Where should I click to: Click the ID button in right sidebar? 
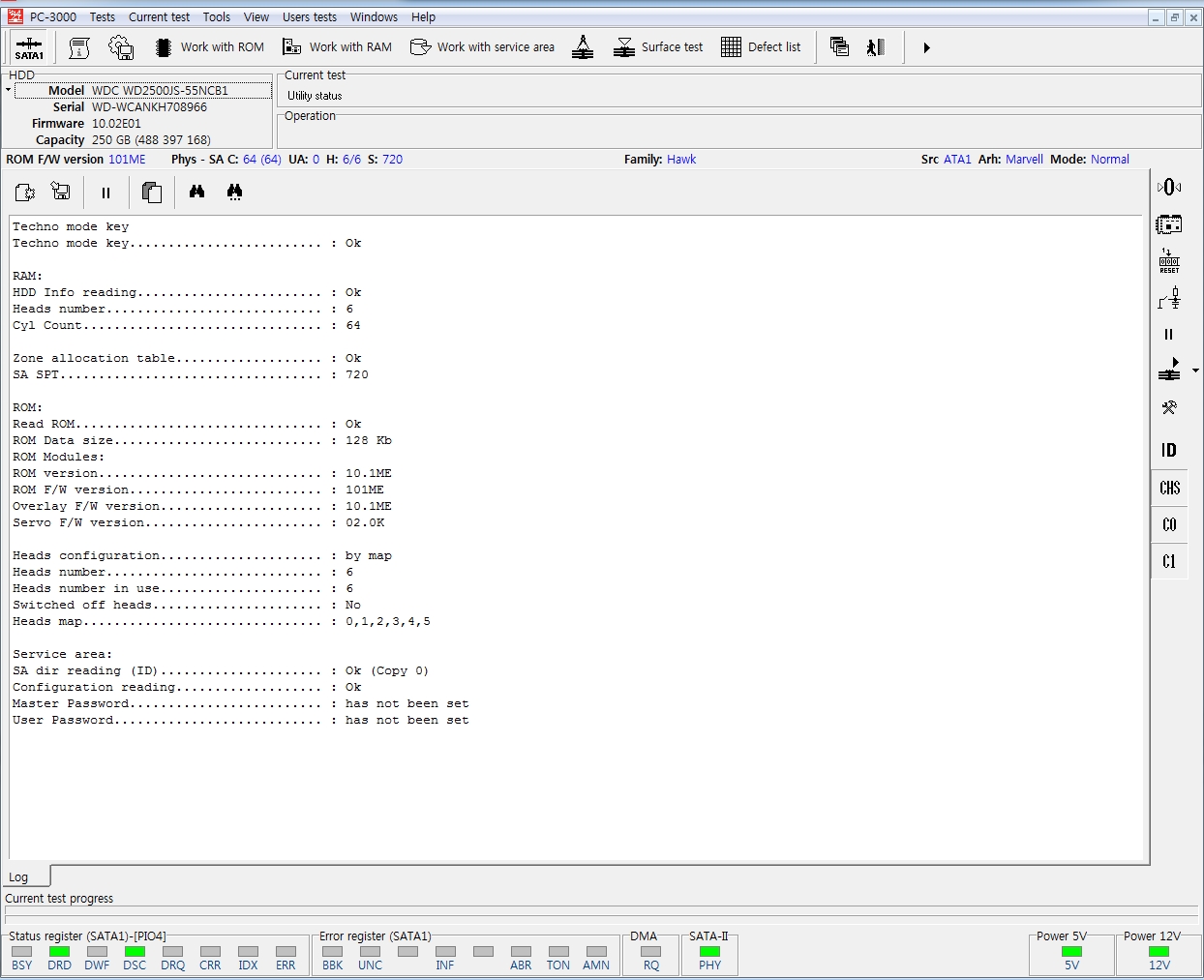[x=1169, y=450]
